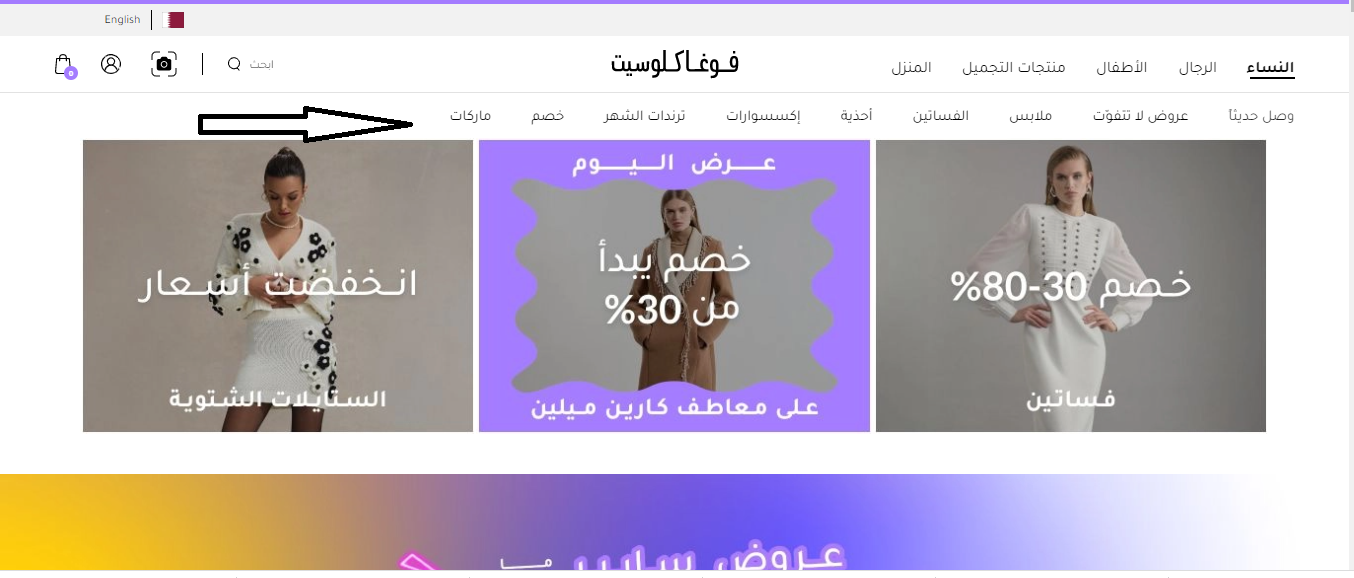This screenshot has height=578, width=1354.
Task: Open the عرض اليوم coat deal banner
Action: pos(674,286)
